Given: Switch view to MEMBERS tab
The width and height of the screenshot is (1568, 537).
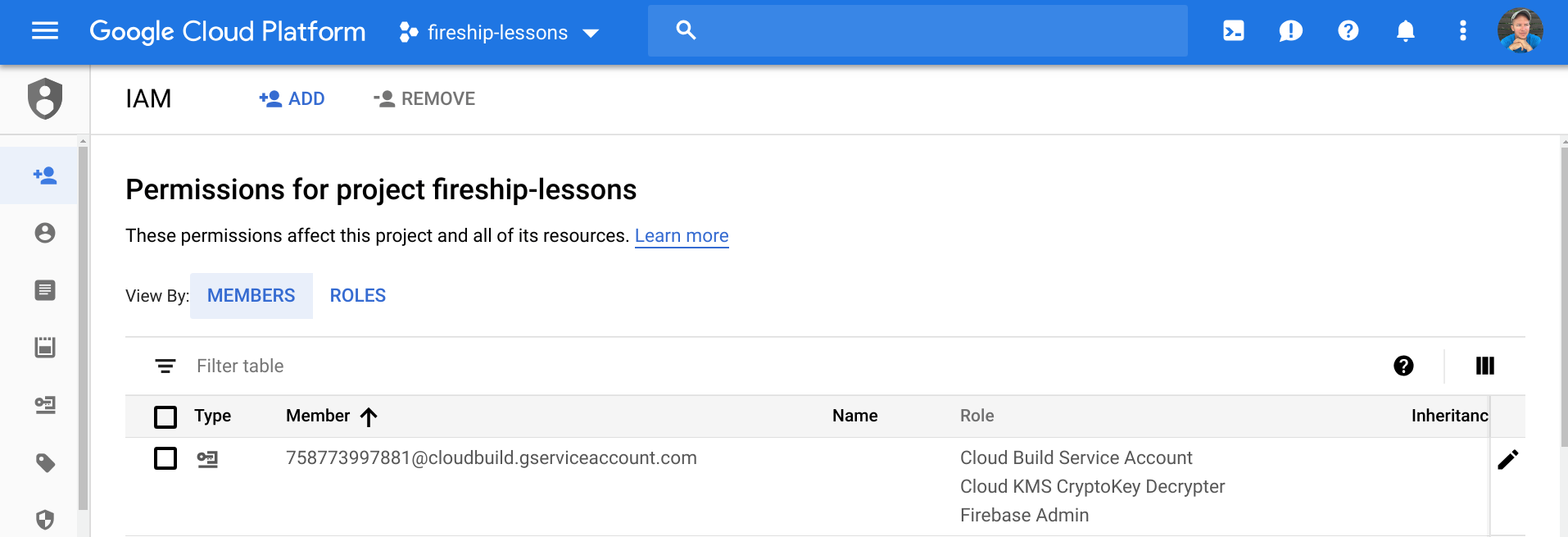Looking at the screenshot, I should pos(251,296).
